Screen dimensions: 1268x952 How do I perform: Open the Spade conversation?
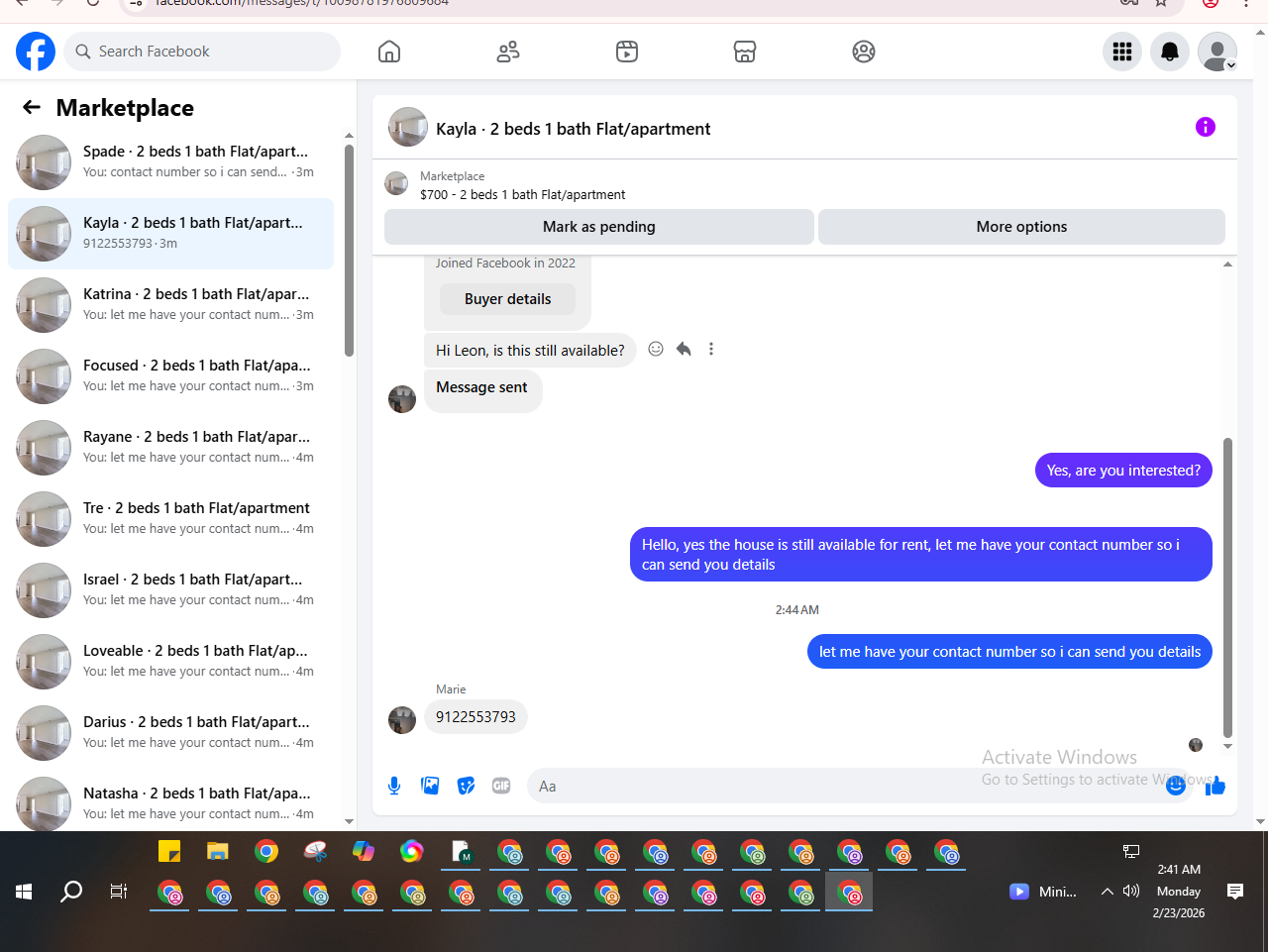[x=170, y=162]
